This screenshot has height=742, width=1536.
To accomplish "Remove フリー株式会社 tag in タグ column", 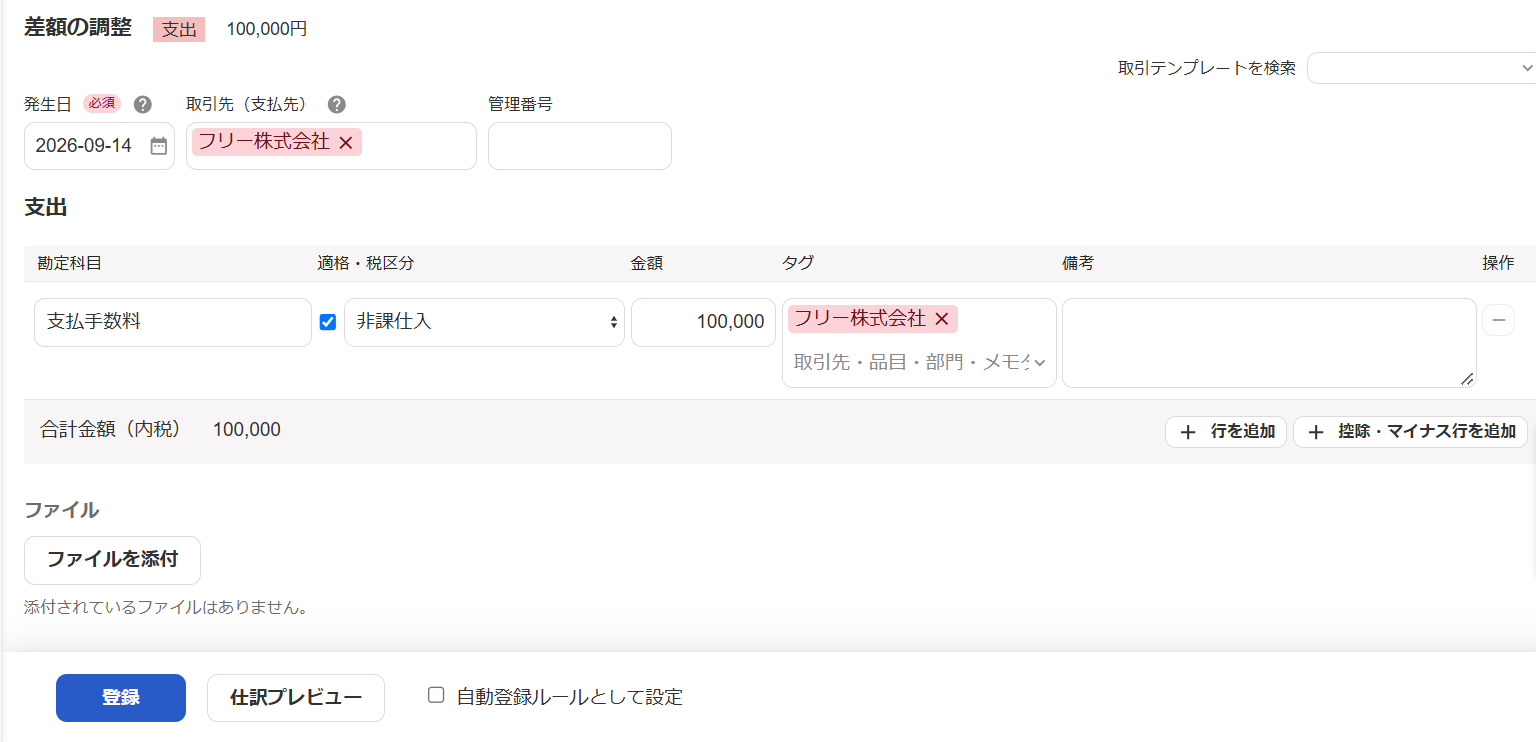I will (941, 319).
